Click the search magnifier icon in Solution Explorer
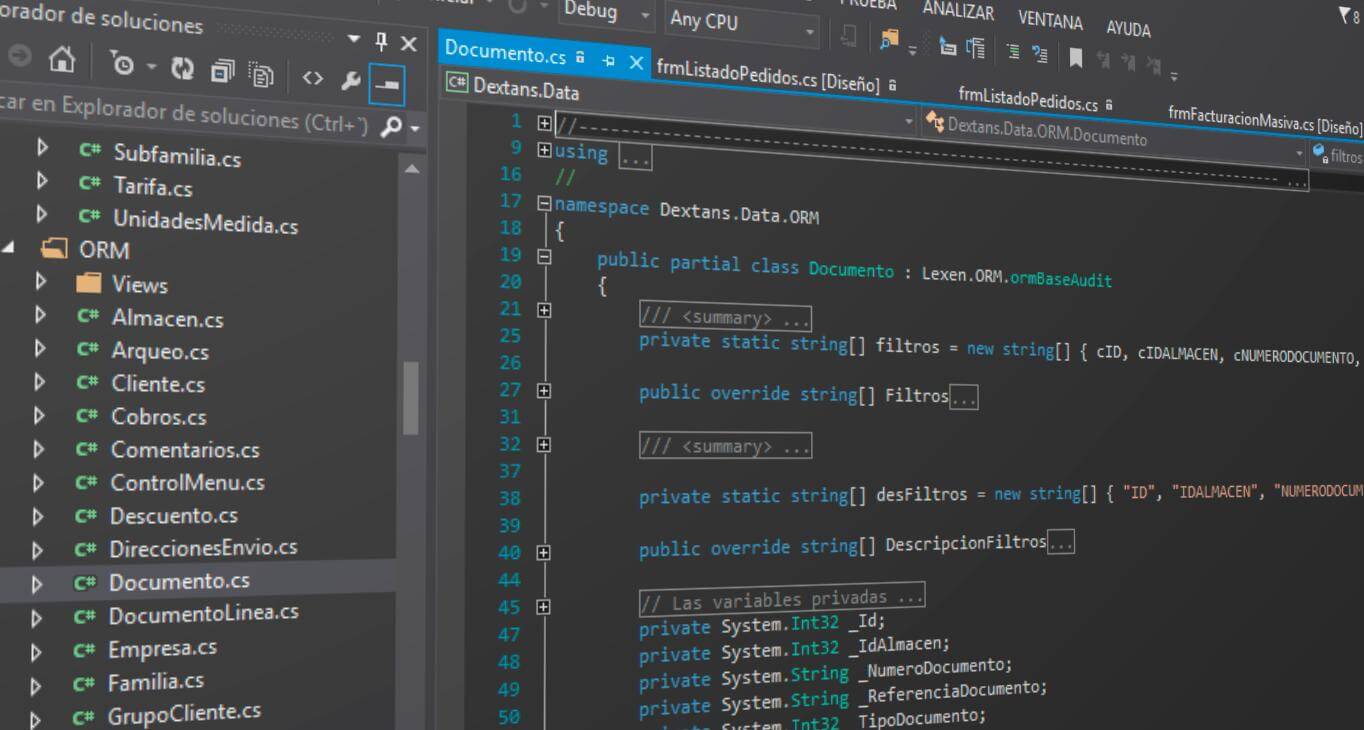1364x730 pixels. pos(392,126)
